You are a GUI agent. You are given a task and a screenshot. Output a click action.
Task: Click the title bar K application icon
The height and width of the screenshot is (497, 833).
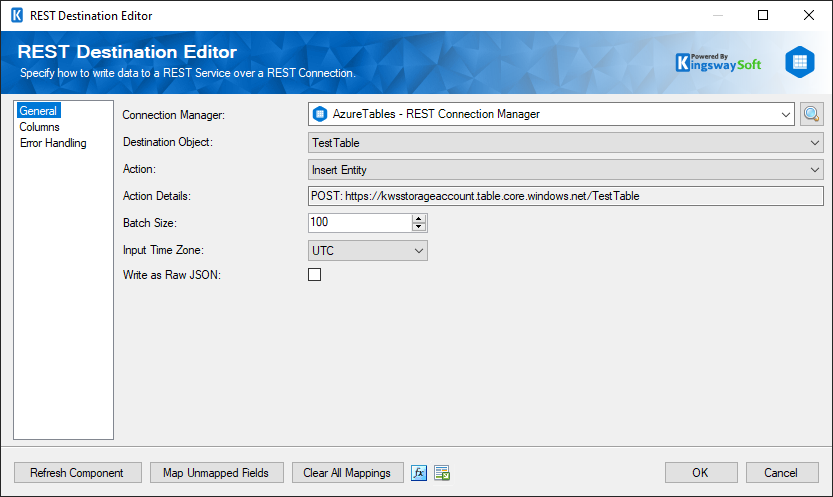[x=17, y=15]
